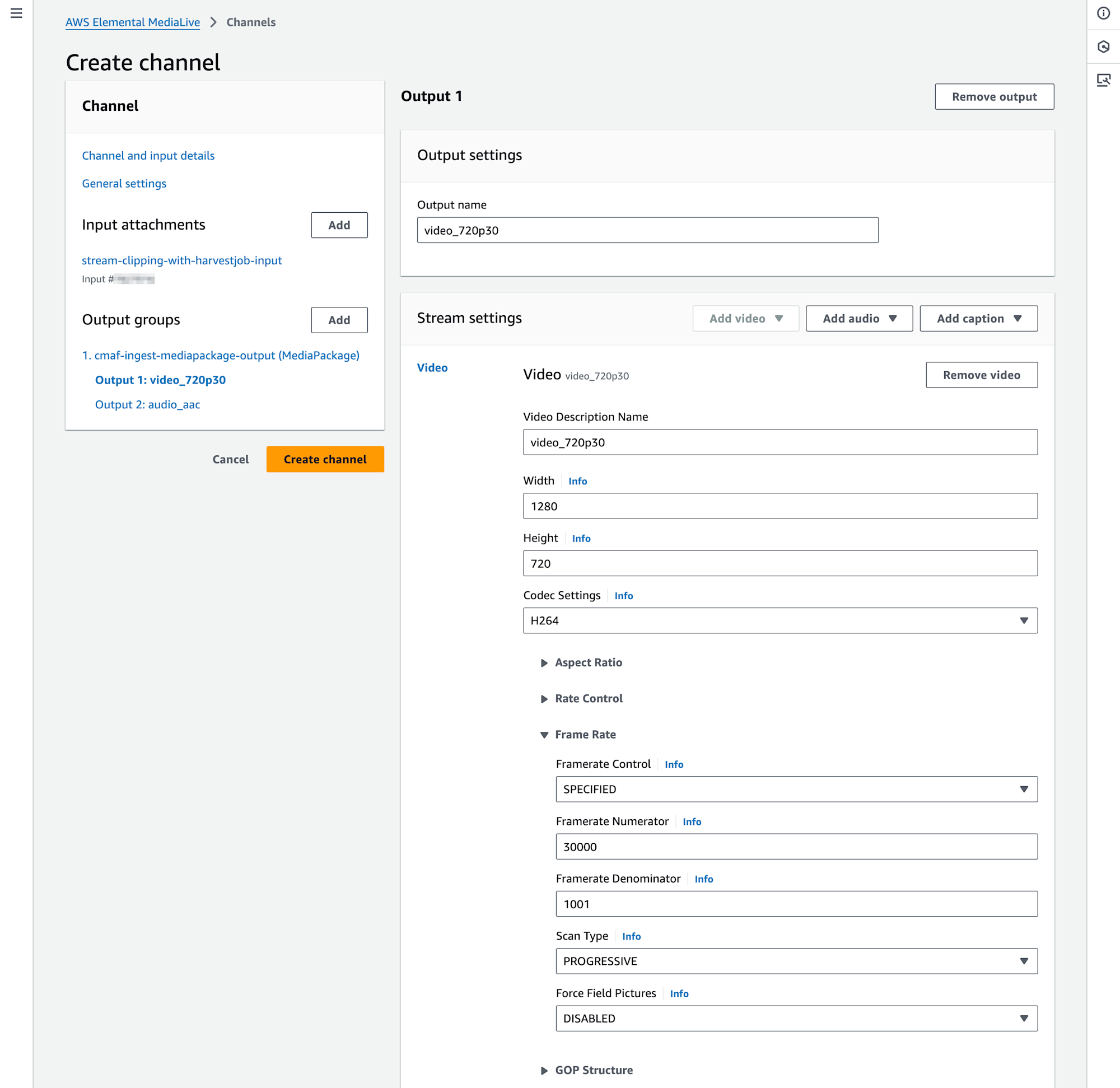The width and height of the screenshot is (1120, 1088).
Task: Open Height Info link
Action: coord(581,538)
